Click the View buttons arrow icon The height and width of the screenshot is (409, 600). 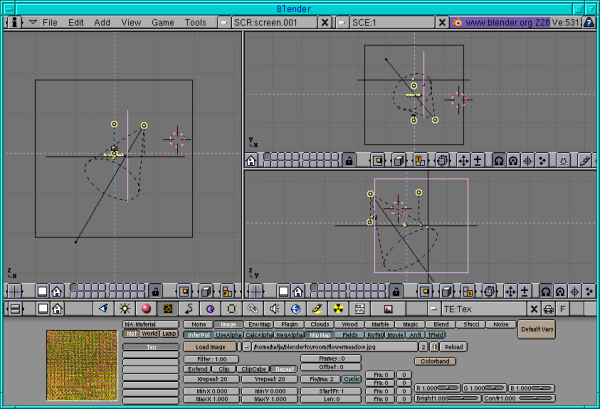click(x=102, y=309)
